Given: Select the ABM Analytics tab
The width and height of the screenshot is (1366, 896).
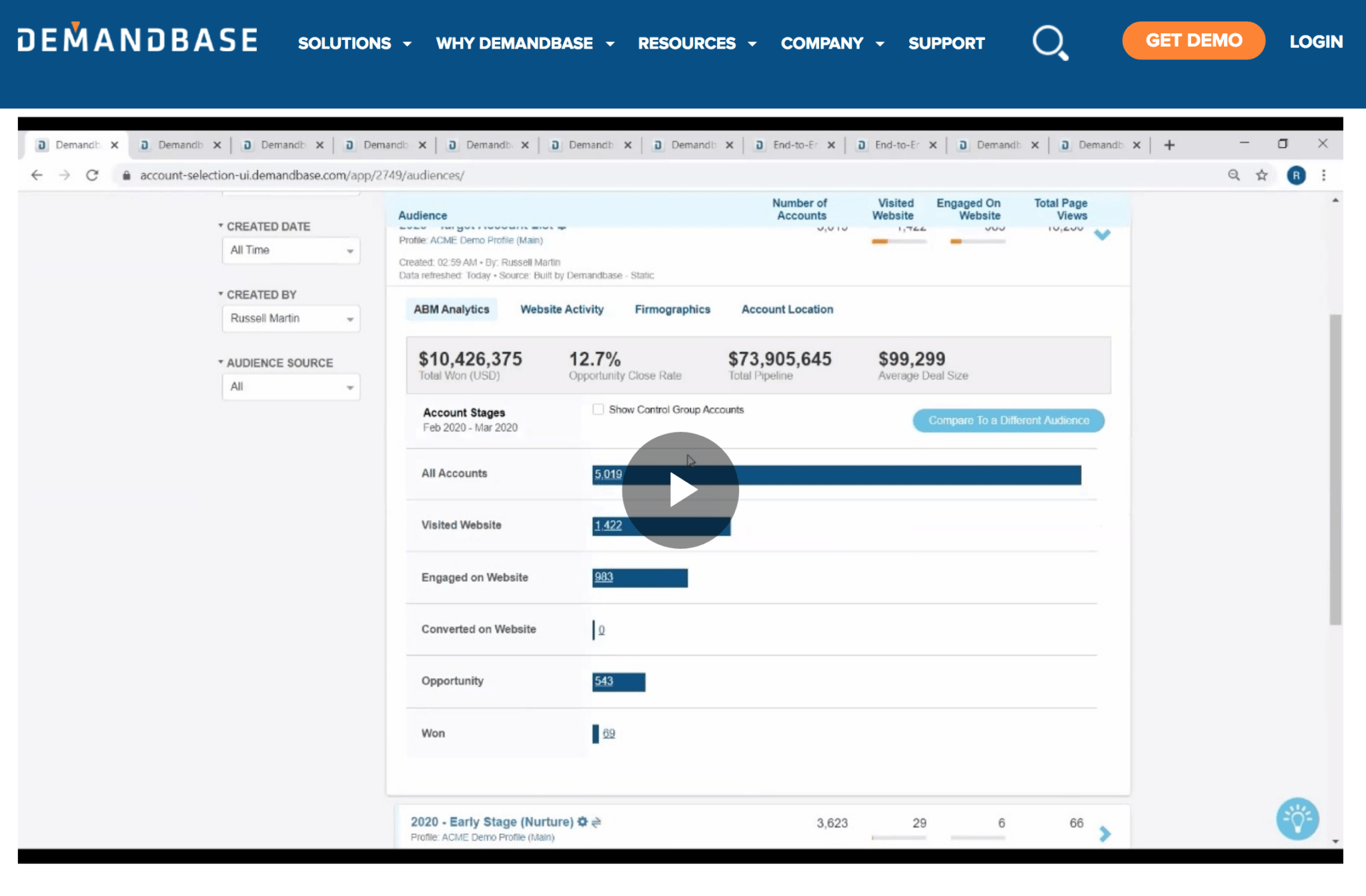Looking at the screenshot, I should click(x=452, y=309).
